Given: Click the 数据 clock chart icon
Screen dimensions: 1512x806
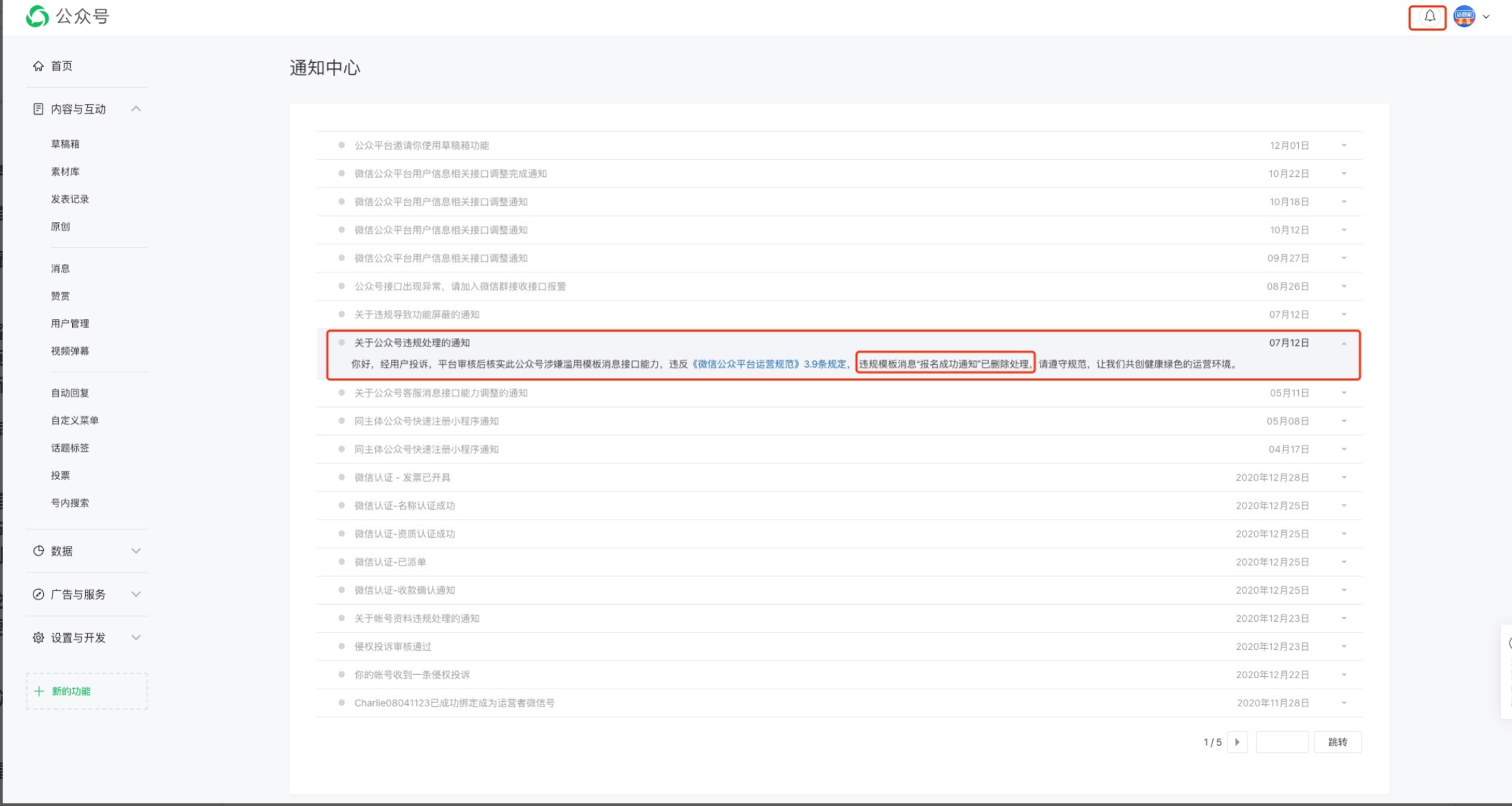Looking at the screenshot, I should pyautogui.click(x=38, y=551).
